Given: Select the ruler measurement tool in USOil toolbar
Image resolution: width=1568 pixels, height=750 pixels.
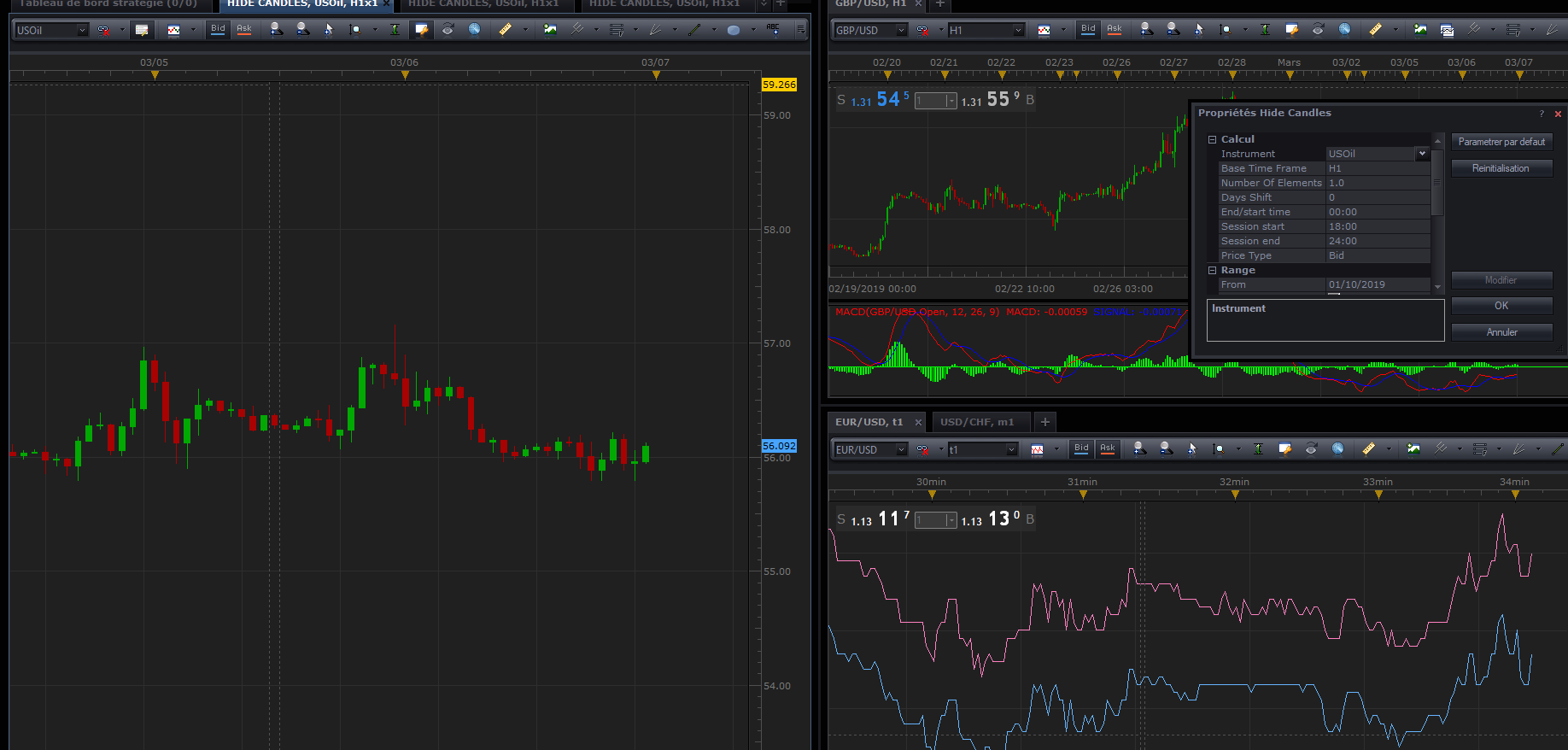Looking at the screenshot, I should pos(505,30).
